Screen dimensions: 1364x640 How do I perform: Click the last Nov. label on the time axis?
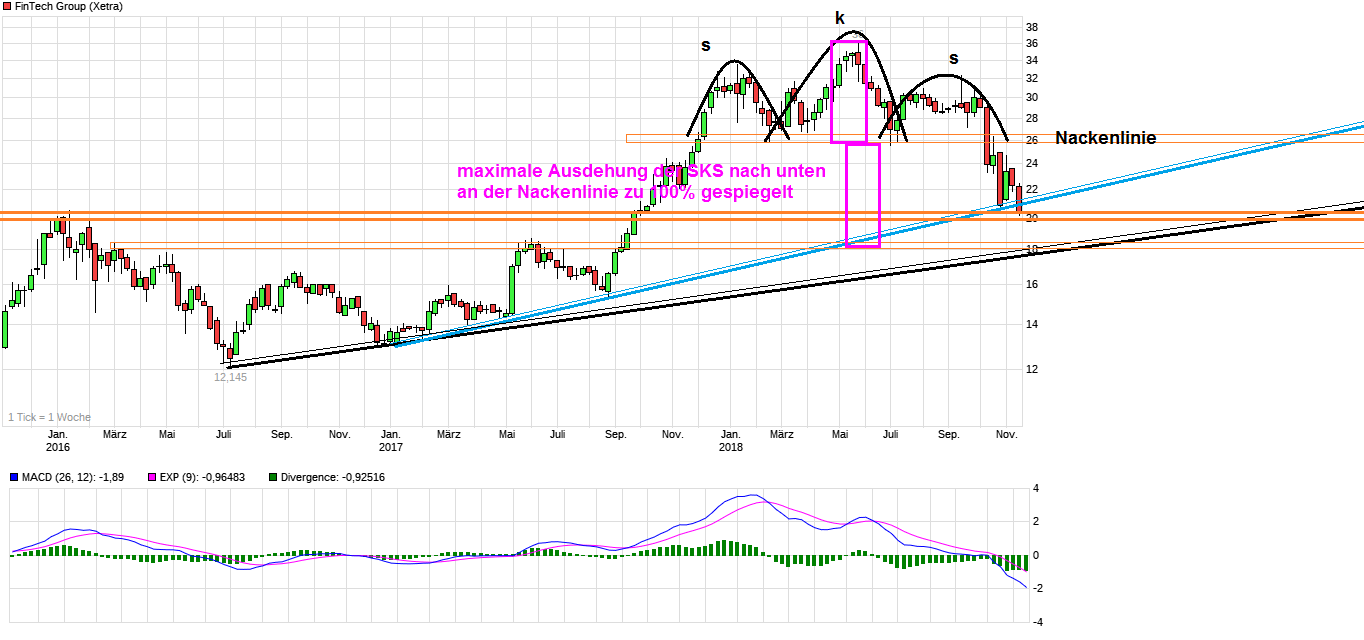point(1006,434)
